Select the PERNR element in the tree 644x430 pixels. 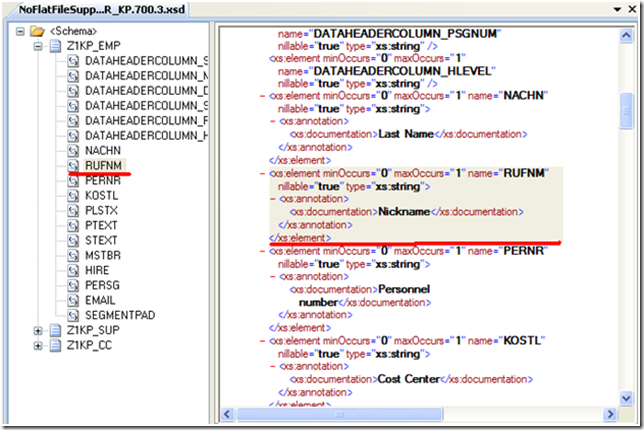(104, 181)
